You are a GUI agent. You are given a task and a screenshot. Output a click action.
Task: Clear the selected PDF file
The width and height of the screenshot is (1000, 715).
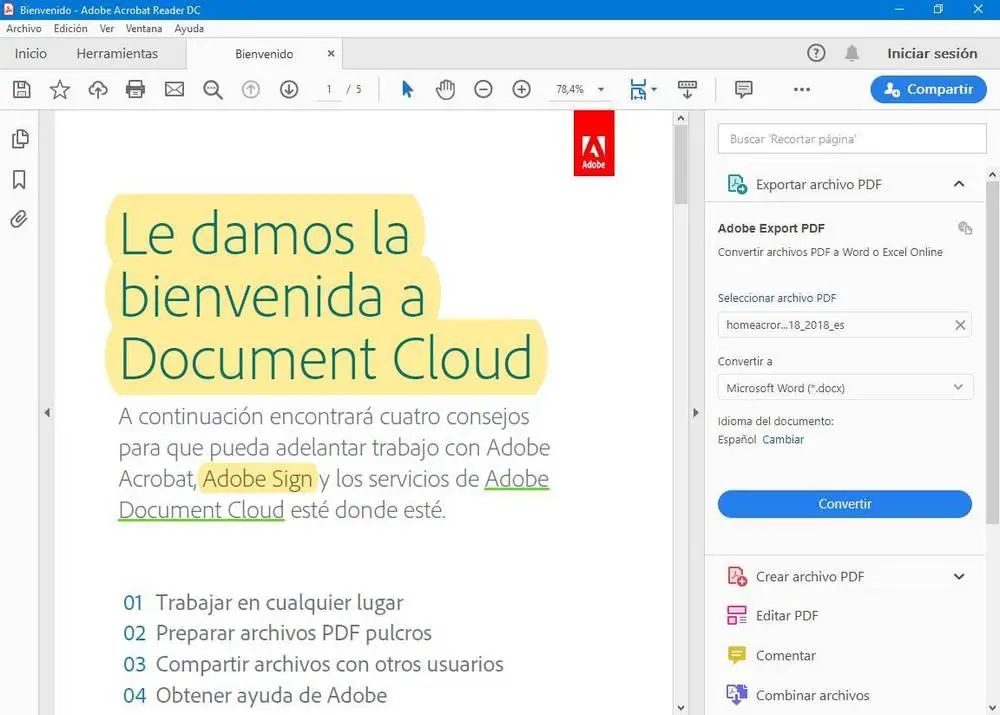(x=960, y=325)
